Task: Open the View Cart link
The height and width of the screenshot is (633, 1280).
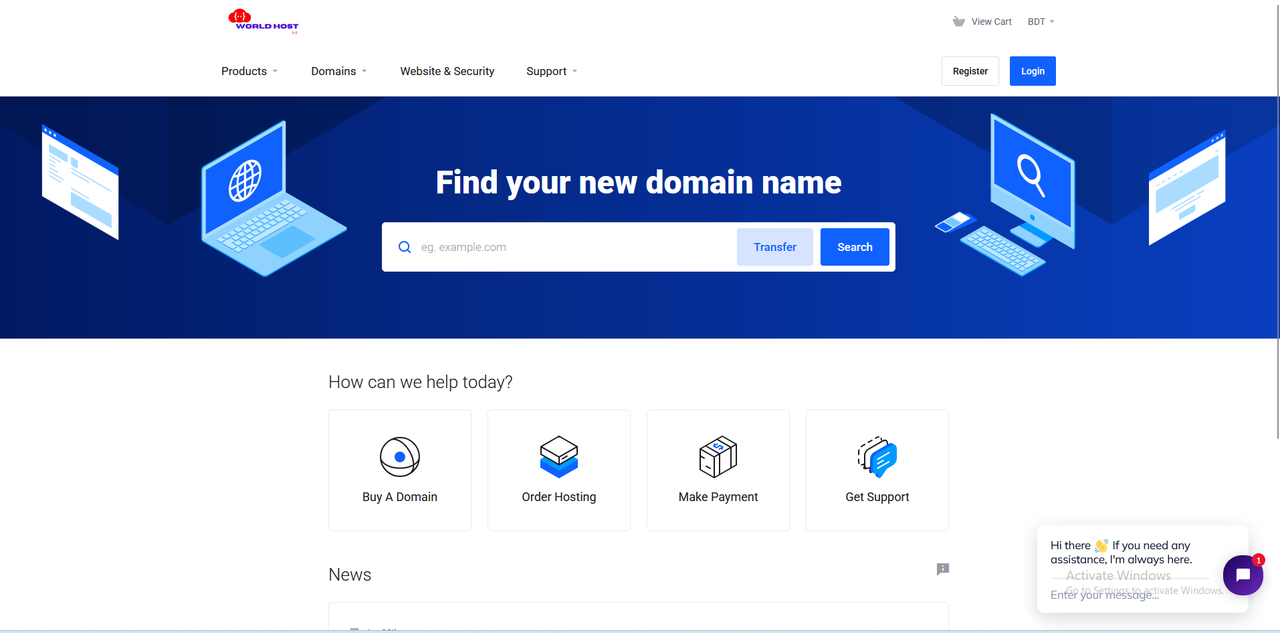Action: (x=991, y=21)
